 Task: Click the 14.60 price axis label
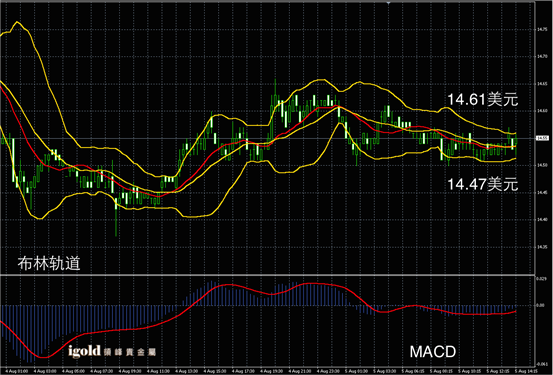click(x=542, y=111)
